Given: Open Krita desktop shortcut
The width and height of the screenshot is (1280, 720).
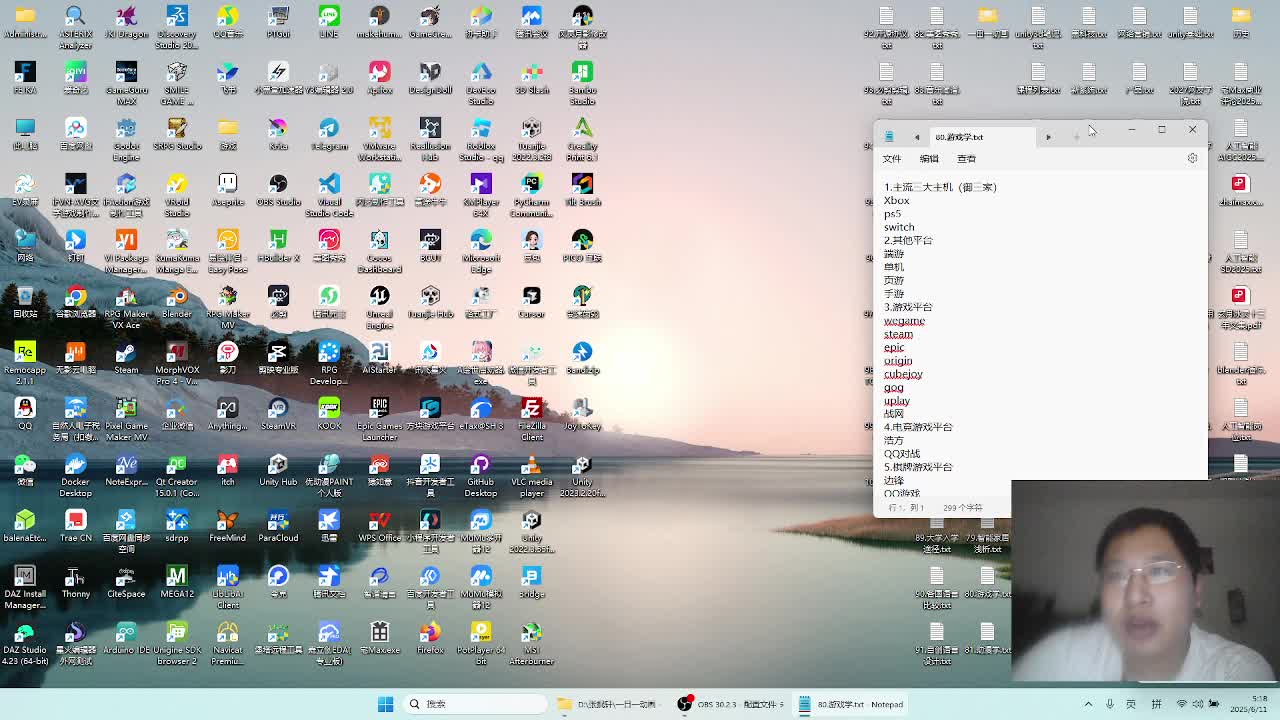Looking at the screenshot, I should (x=278, y=135).
